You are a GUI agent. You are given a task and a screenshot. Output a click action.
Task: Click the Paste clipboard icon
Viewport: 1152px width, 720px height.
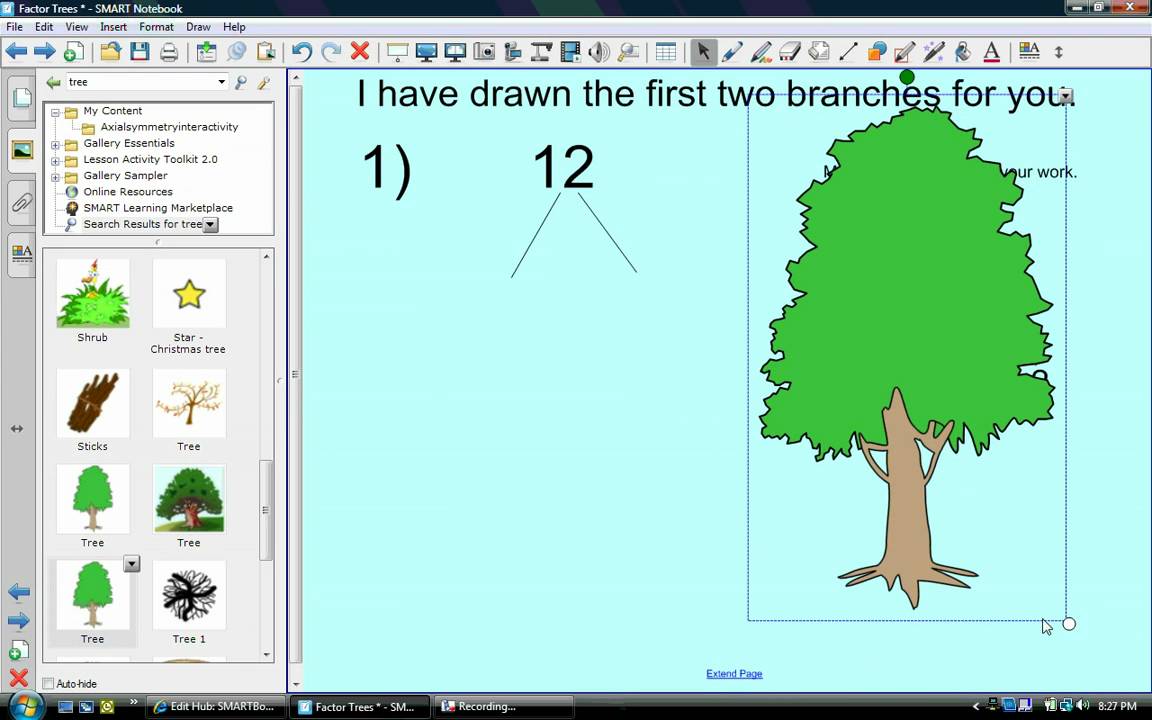click(265, 51)
